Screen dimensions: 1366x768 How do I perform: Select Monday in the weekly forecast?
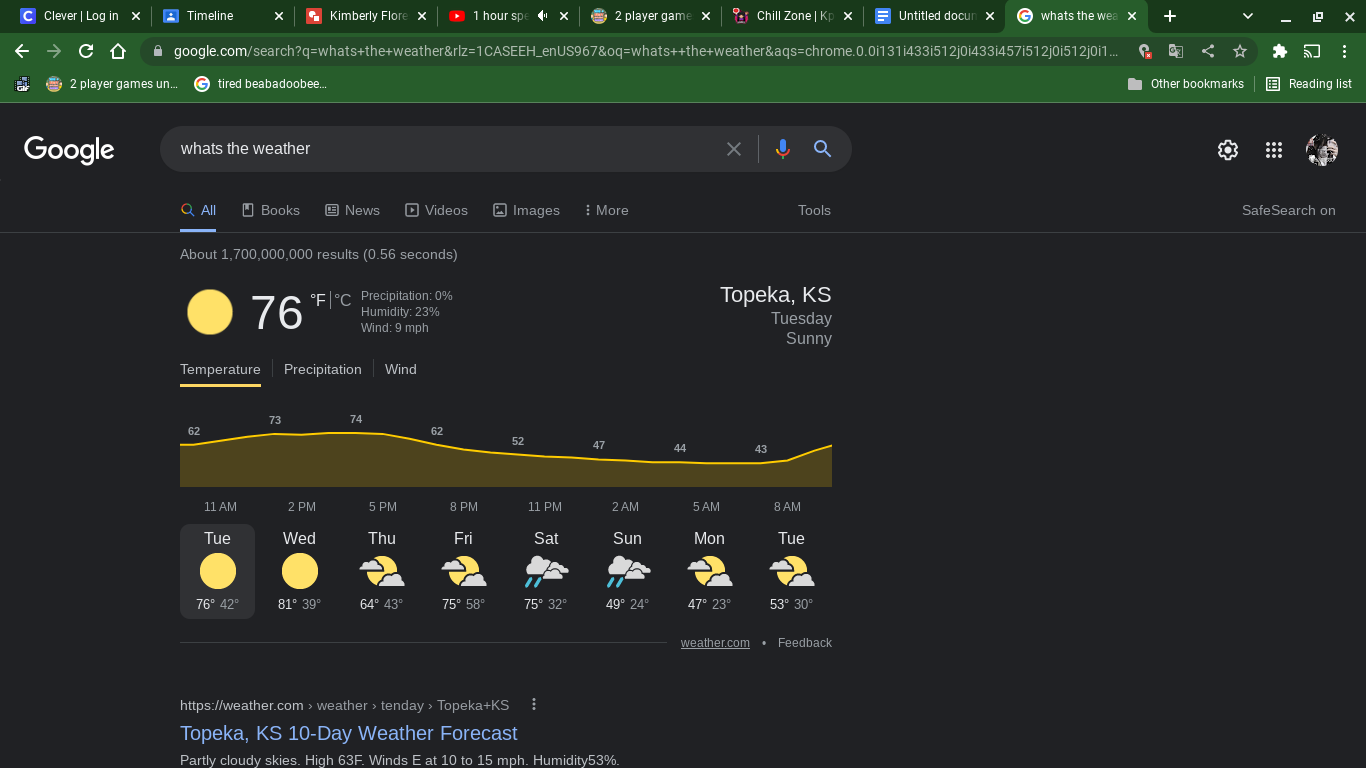click(709, 571)
